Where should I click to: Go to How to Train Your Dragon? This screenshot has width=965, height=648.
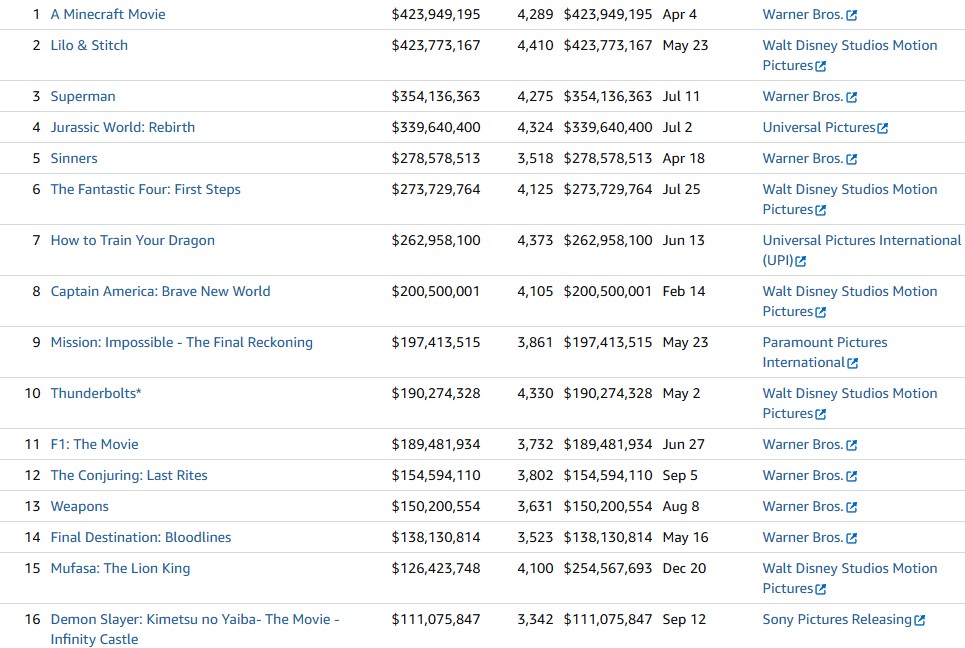[132, 240]
